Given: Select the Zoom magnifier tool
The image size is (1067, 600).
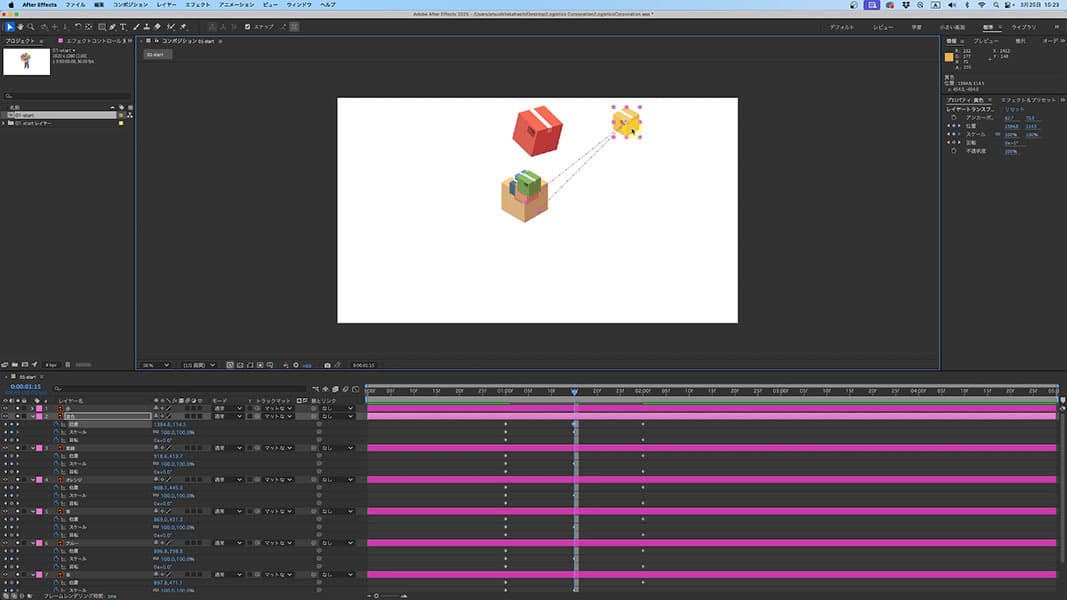Looking at the screenshot, I should pyautogui.click(x=32, y=27).
